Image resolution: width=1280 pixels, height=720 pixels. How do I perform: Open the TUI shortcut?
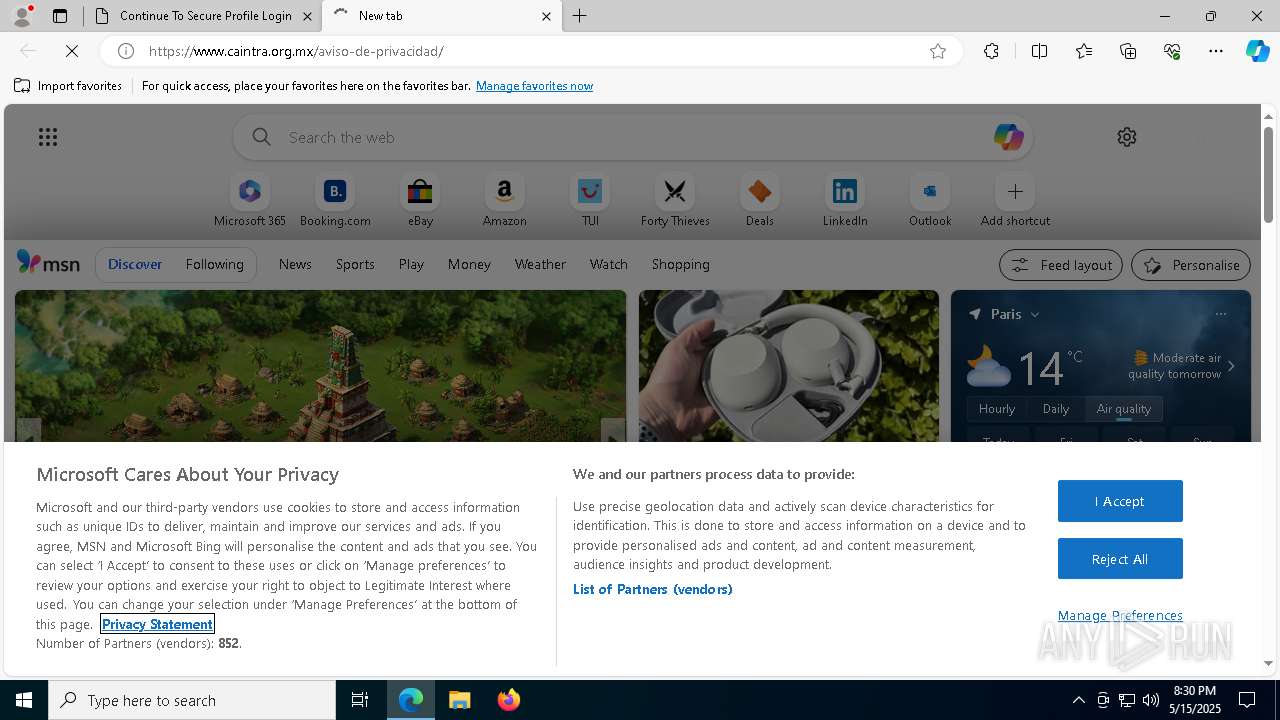point(590,201)
